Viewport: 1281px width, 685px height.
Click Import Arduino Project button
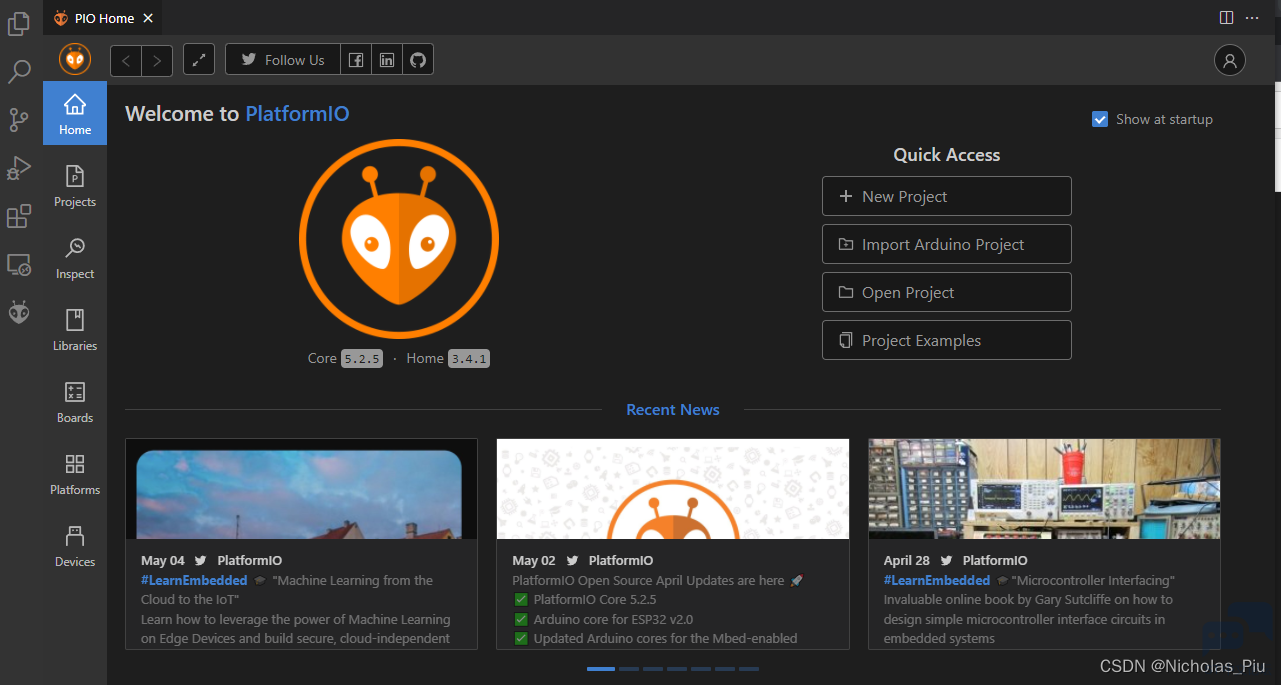point(947,244)
